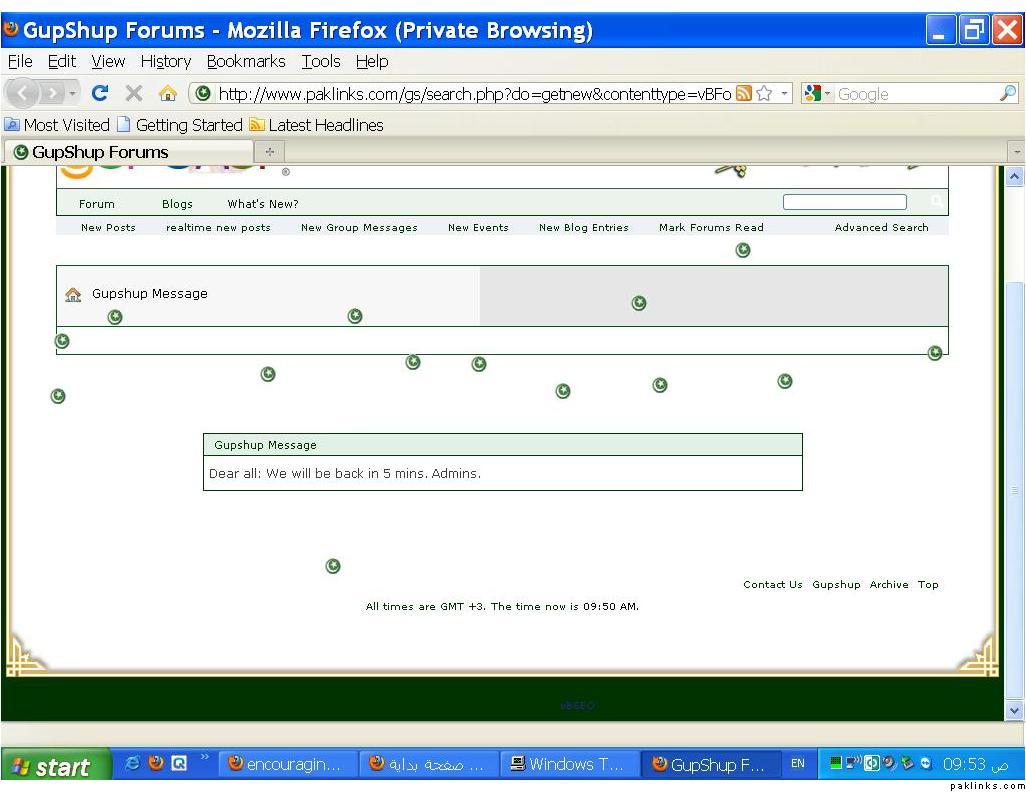Click the page scrollbar down arrow
This screenshot has height=792, width=1026.
click(x=1014, y=710)
